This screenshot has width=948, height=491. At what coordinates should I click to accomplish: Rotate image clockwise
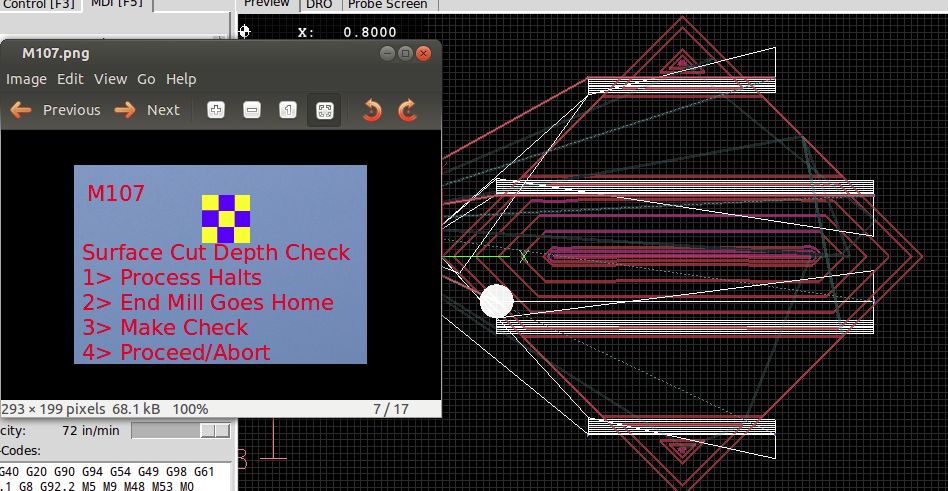[407, 110]
